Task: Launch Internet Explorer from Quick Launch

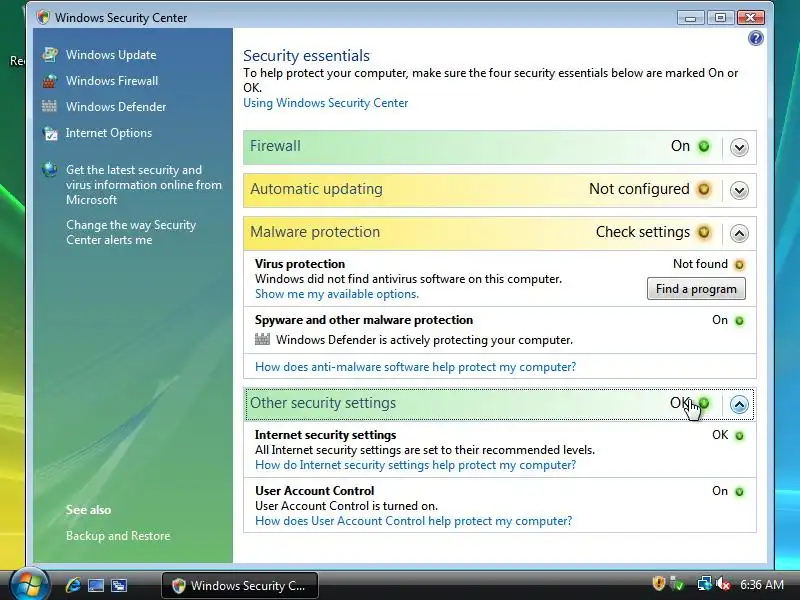Action: click(73, 585)
